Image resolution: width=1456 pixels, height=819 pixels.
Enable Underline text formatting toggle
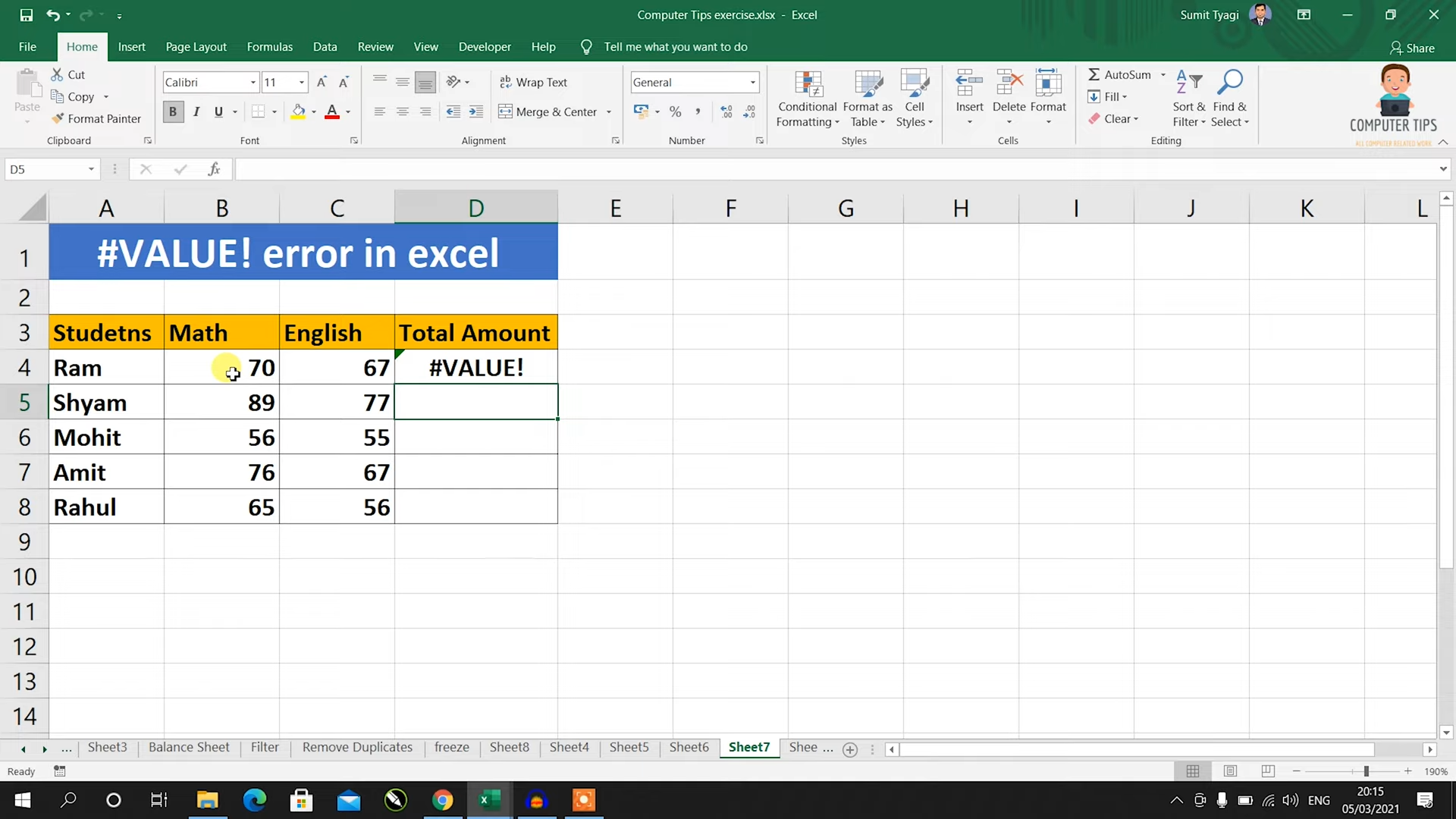tap(217, 111)
